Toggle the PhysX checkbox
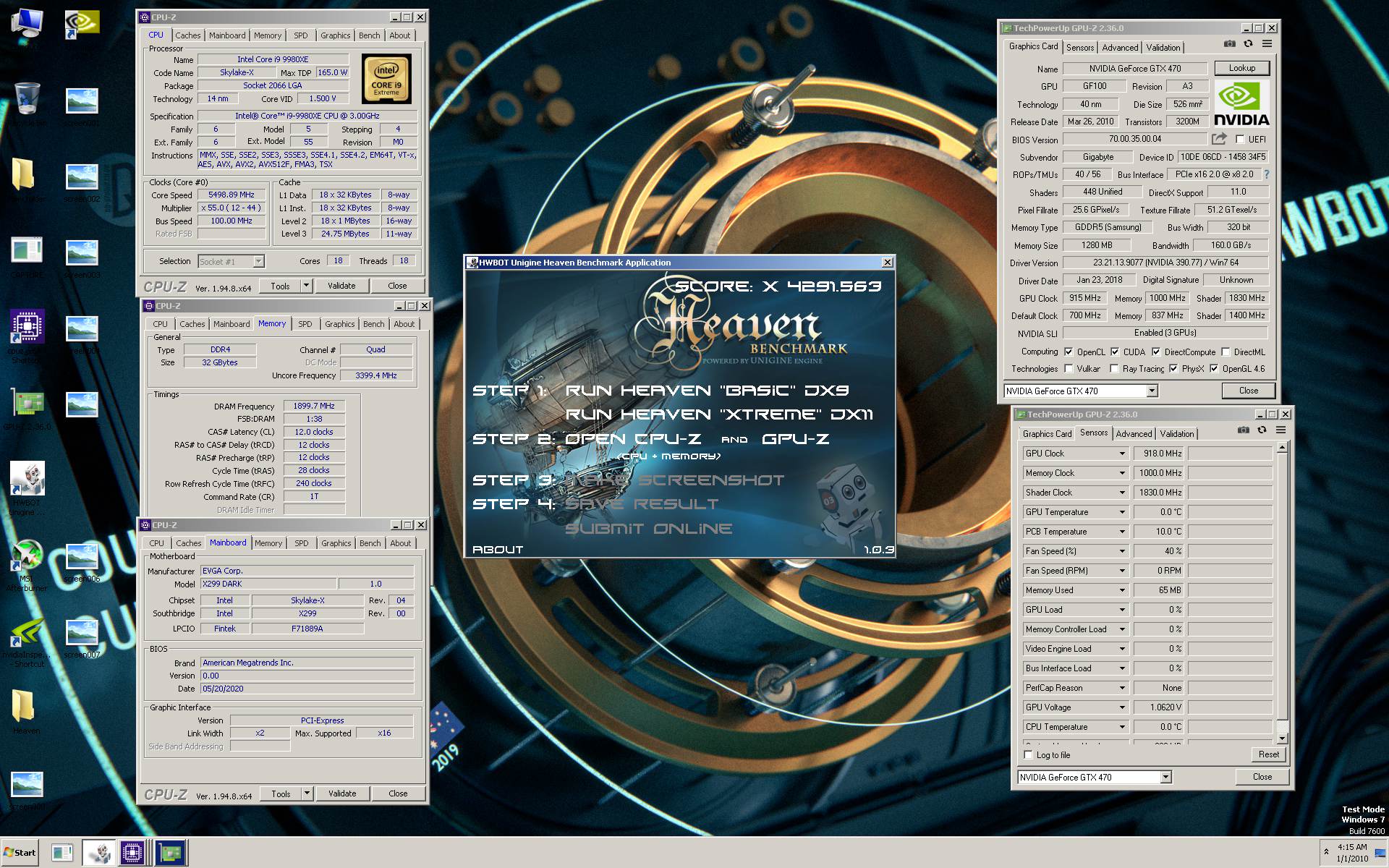The height and width of the screenshot is (868, 1389). [1173, 369]
